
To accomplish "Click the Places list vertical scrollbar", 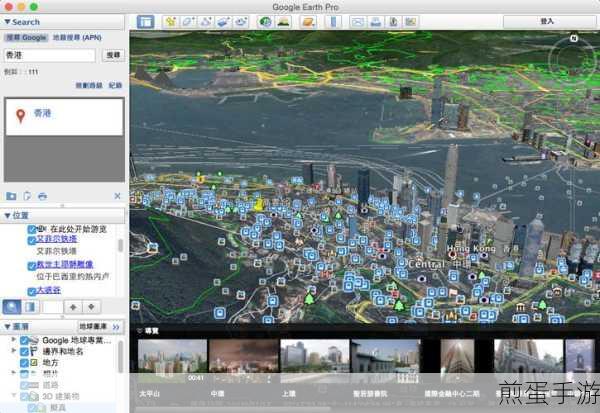I will (120, 246).
